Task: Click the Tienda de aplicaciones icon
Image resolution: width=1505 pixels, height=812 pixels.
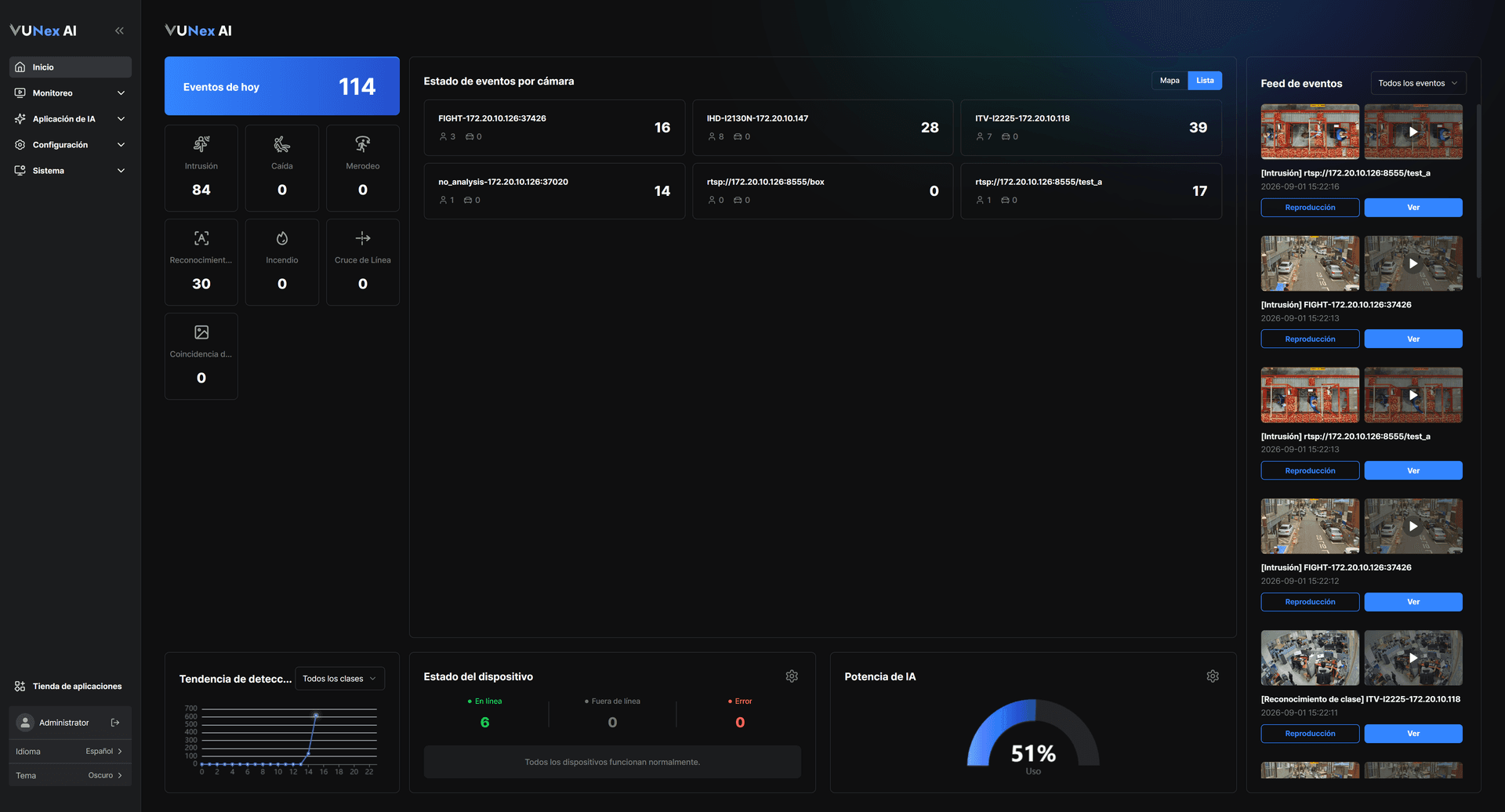Action: (20, 687)
